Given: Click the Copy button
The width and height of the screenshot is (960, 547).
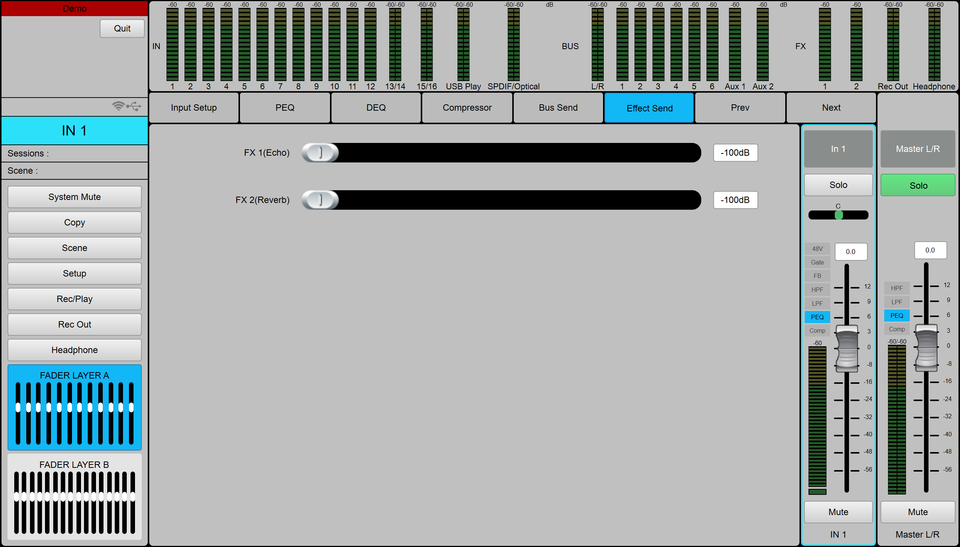Looking at the screenshot, I should 75,222.
